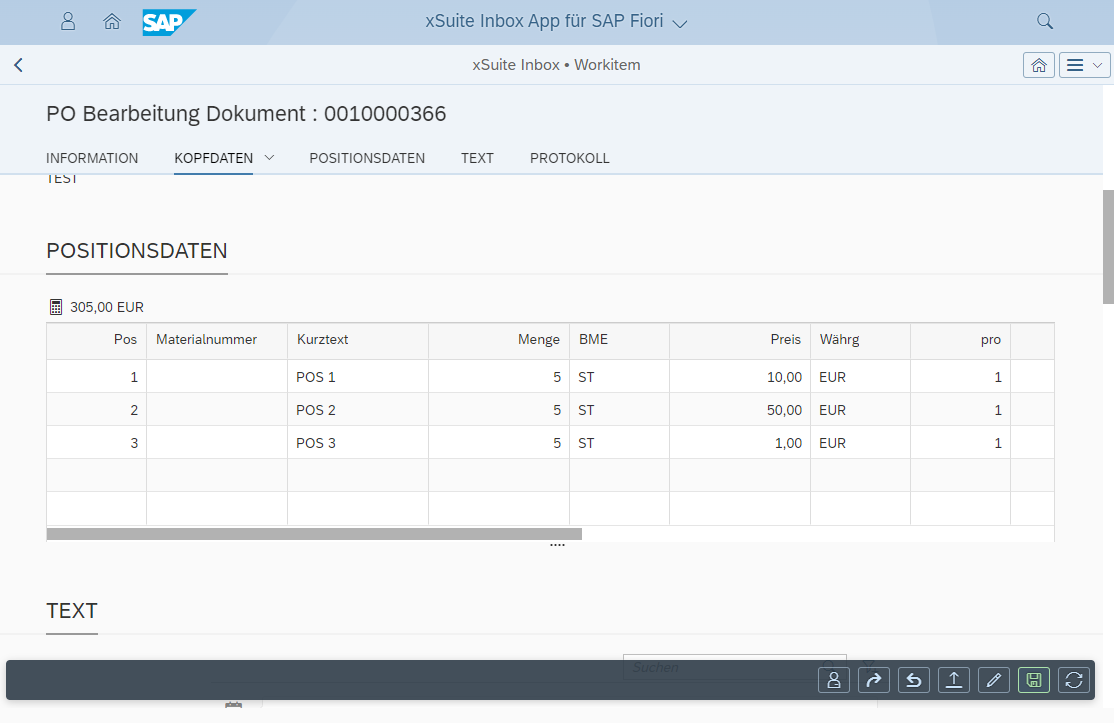Click the person icon in footer toolbar
The height and width of the screenshot is (723, 1114).
(833, 680)
